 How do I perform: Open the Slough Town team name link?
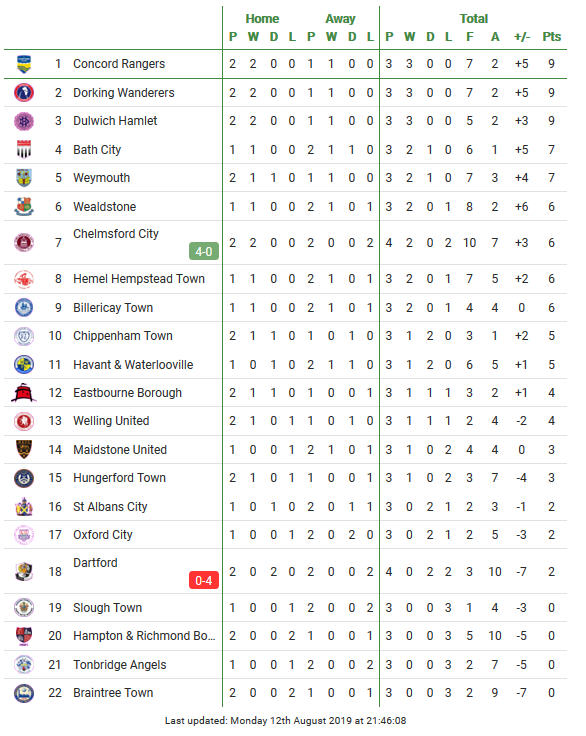tap(108, 608)
